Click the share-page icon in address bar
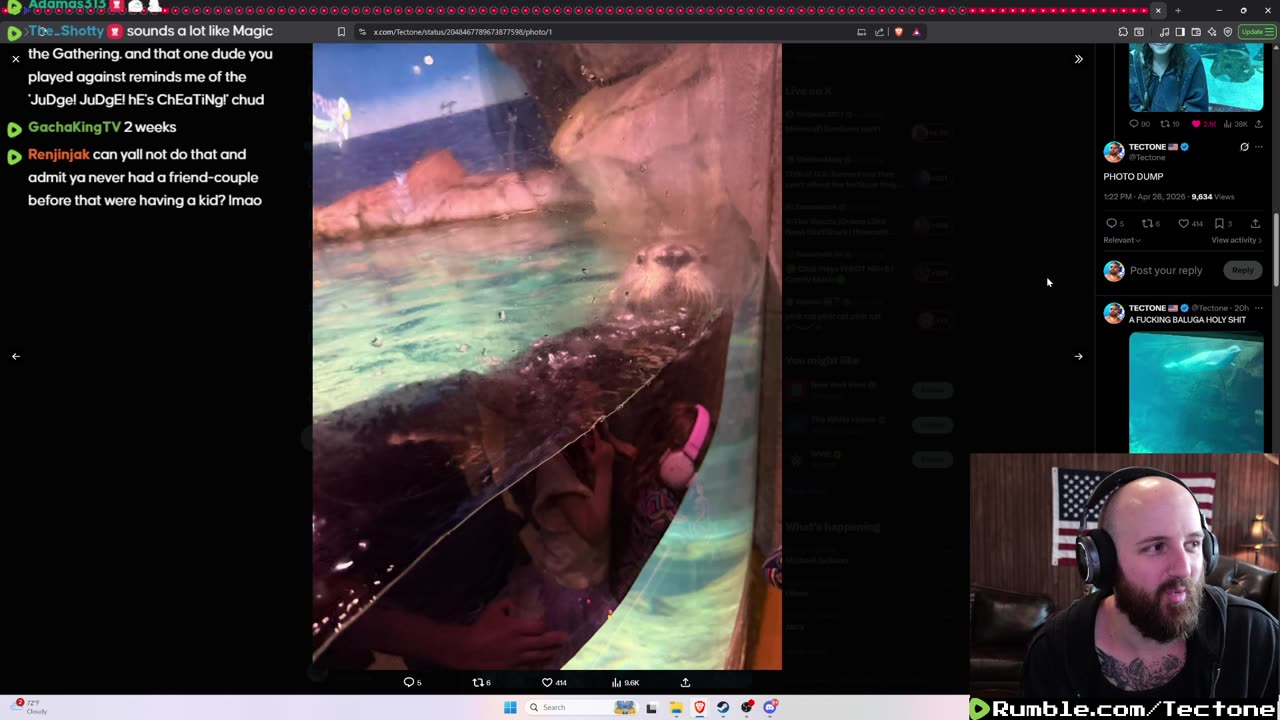The height and width of the screenshot is (720, 1280). pos(879,32)
